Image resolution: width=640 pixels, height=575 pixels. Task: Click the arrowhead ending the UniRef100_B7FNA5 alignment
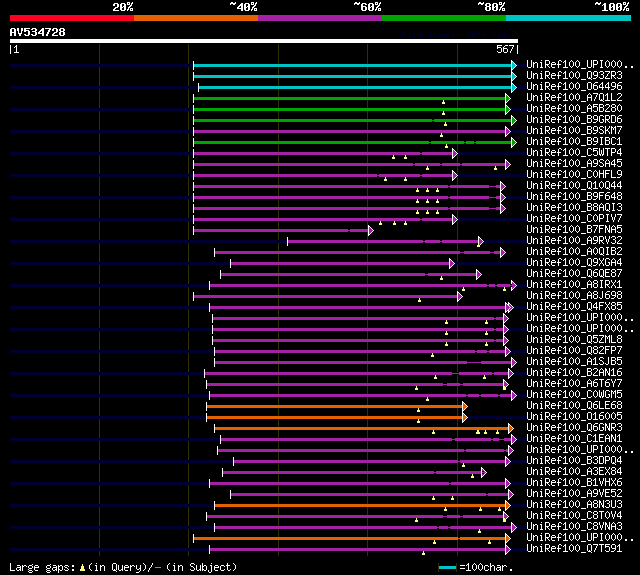[x=371, y=231]
